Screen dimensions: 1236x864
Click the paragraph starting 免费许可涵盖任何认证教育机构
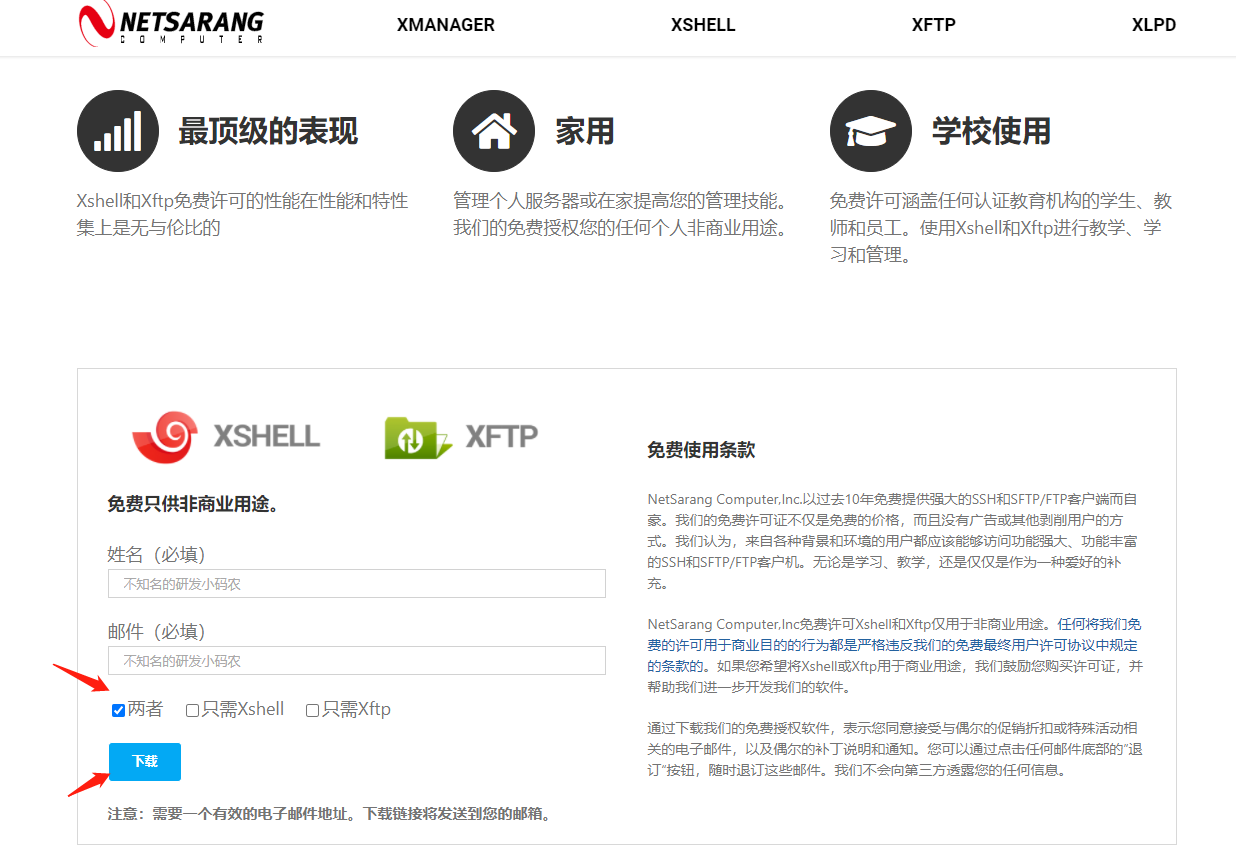[x=1001, y=228]
